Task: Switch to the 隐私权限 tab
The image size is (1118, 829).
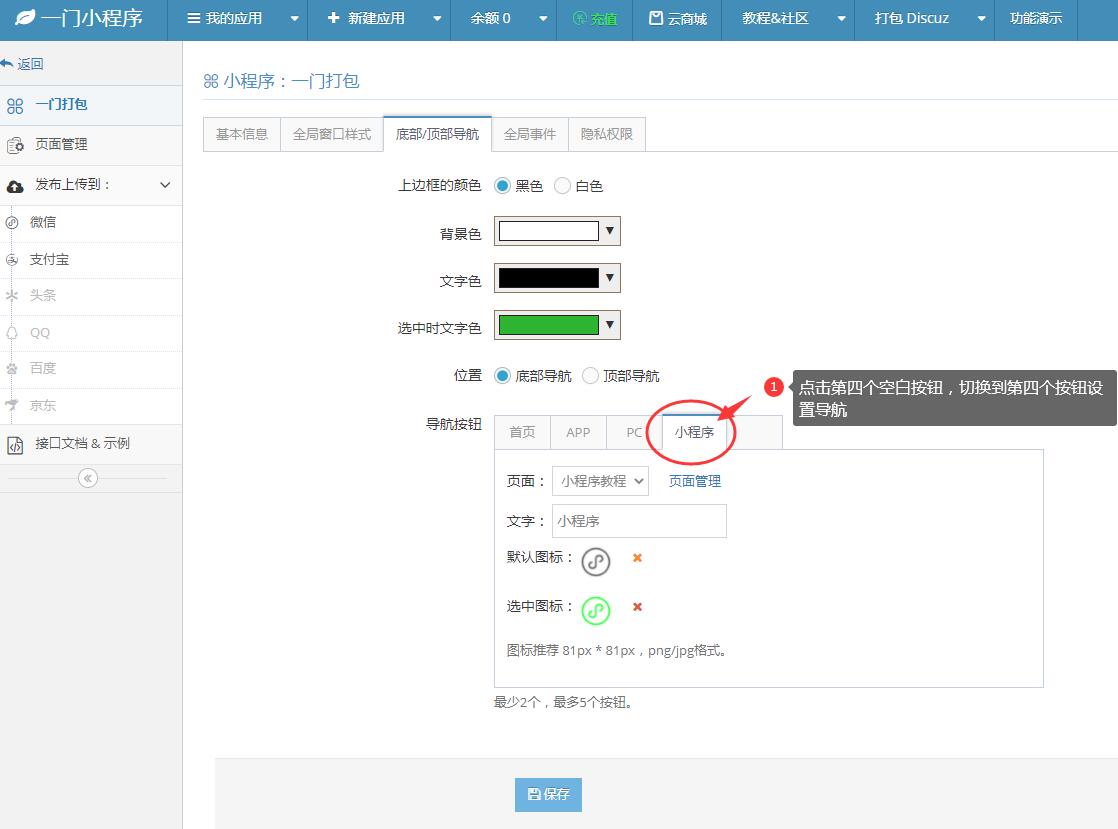Action: (x=607, y=134)
